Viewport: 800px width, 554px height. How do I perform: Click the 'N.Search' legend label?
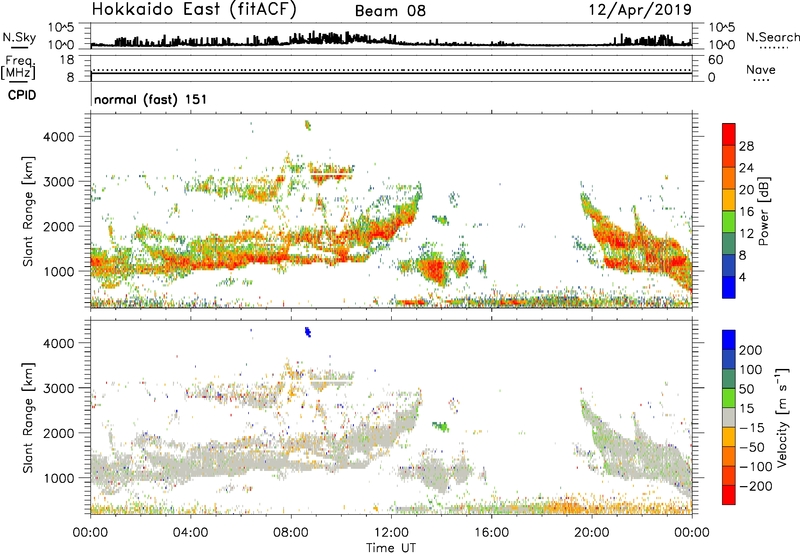(772, 37)
